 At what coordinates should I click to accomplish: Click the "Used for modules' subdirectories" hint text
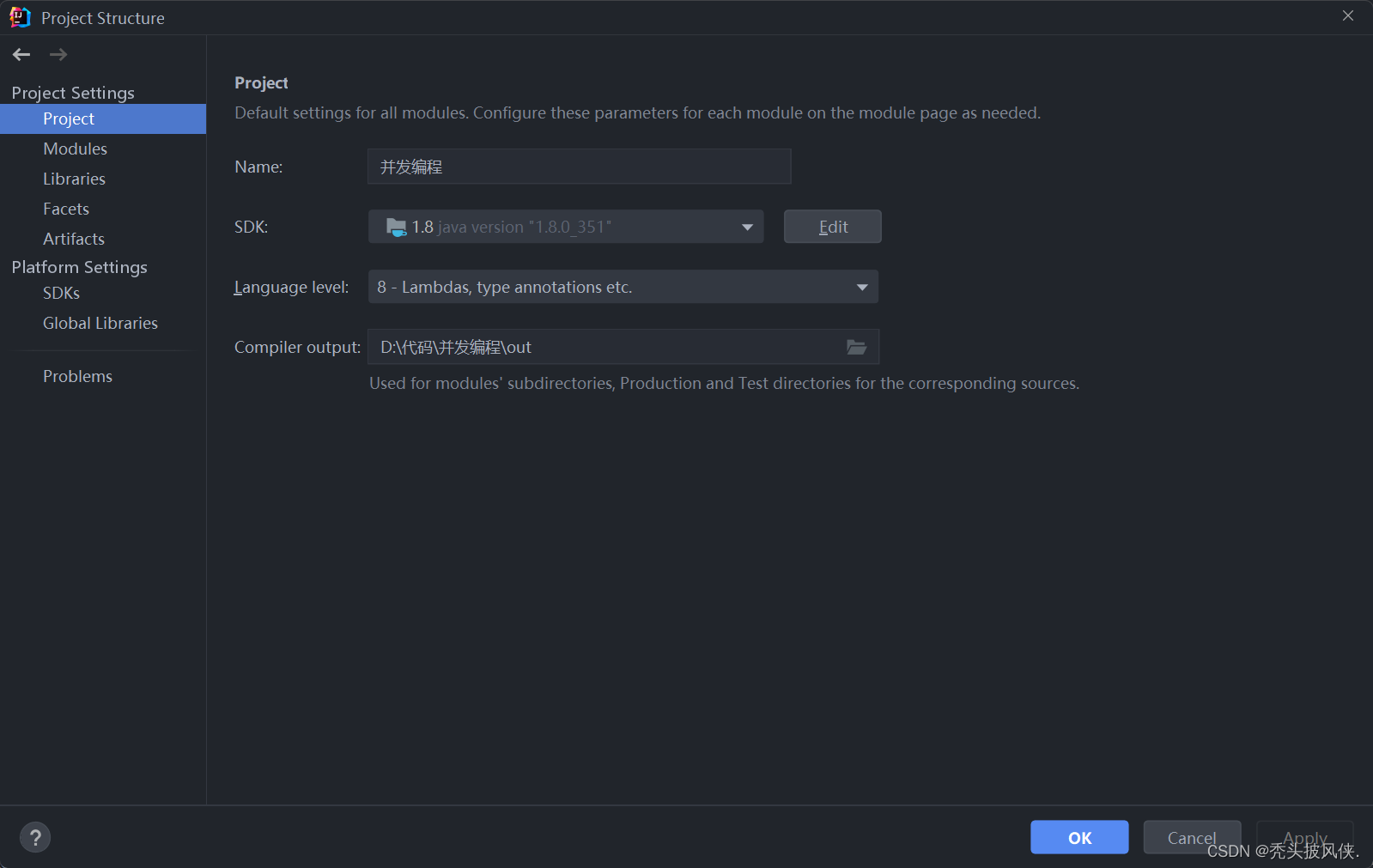(x=724, y=383)
